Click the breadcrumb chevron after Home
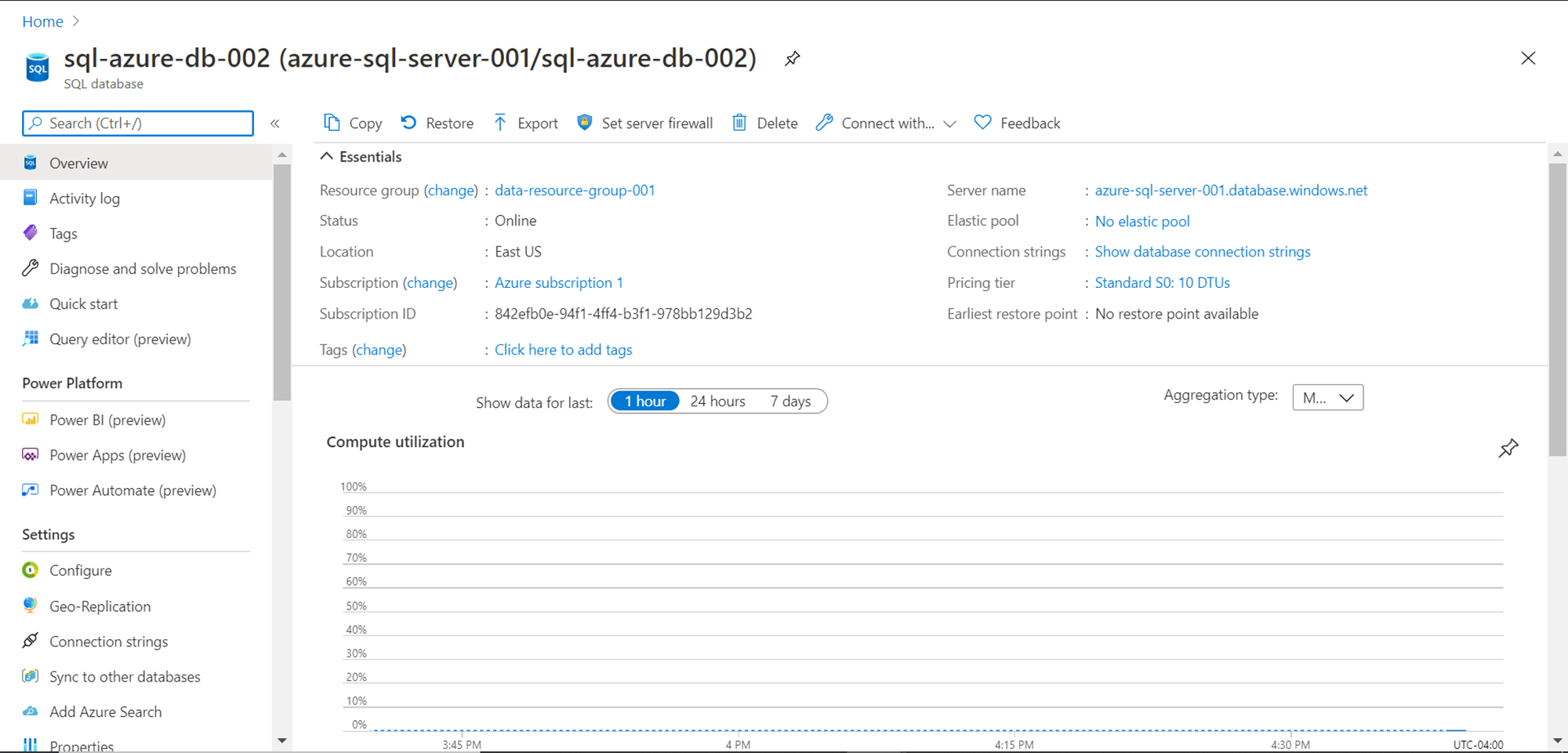The height and width of the screenshot is (753, 1568). tap(76, 21)
